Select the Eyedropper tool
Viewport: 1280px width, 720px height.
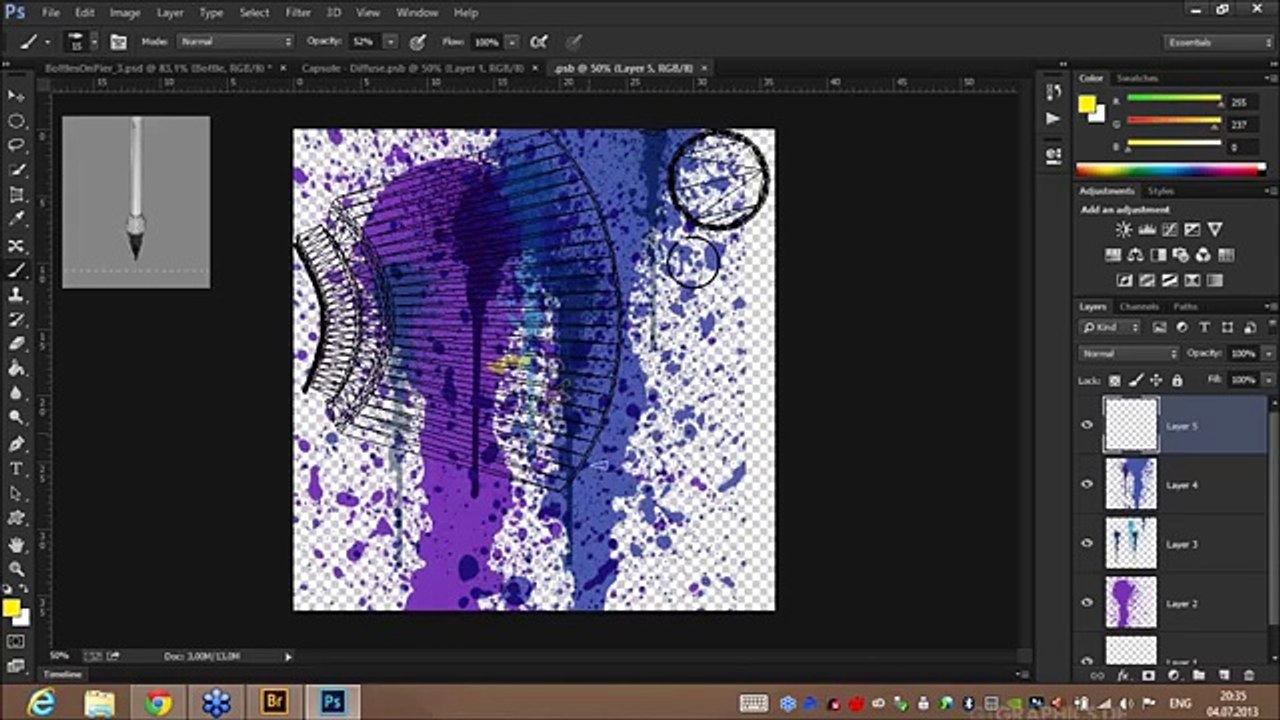[17, 221]
